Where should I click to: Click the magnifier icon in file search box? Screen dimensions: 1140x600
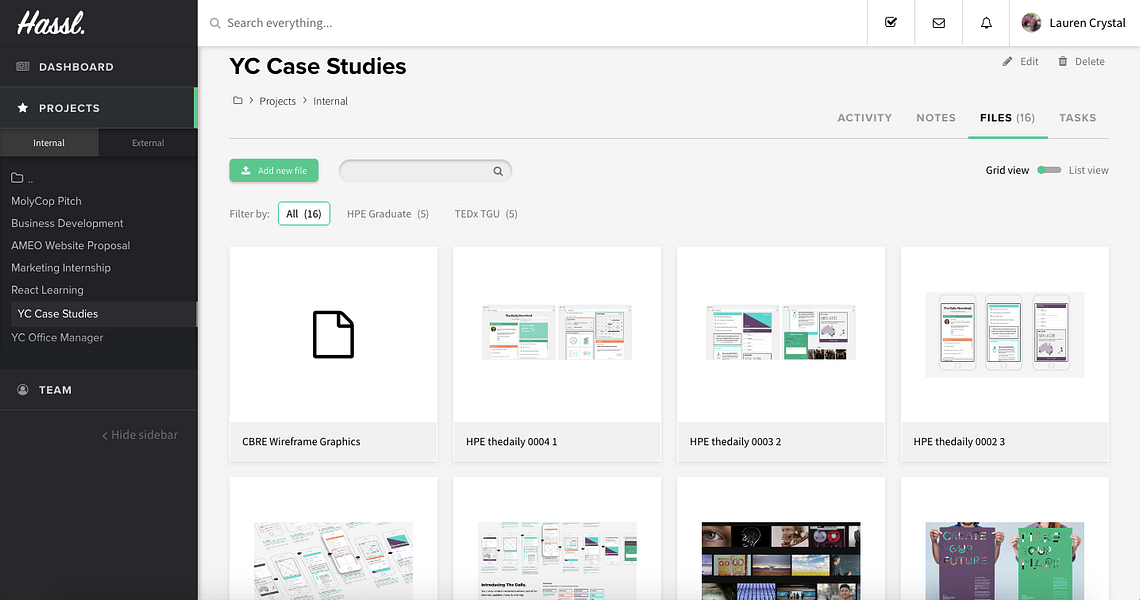coord(498,171)
